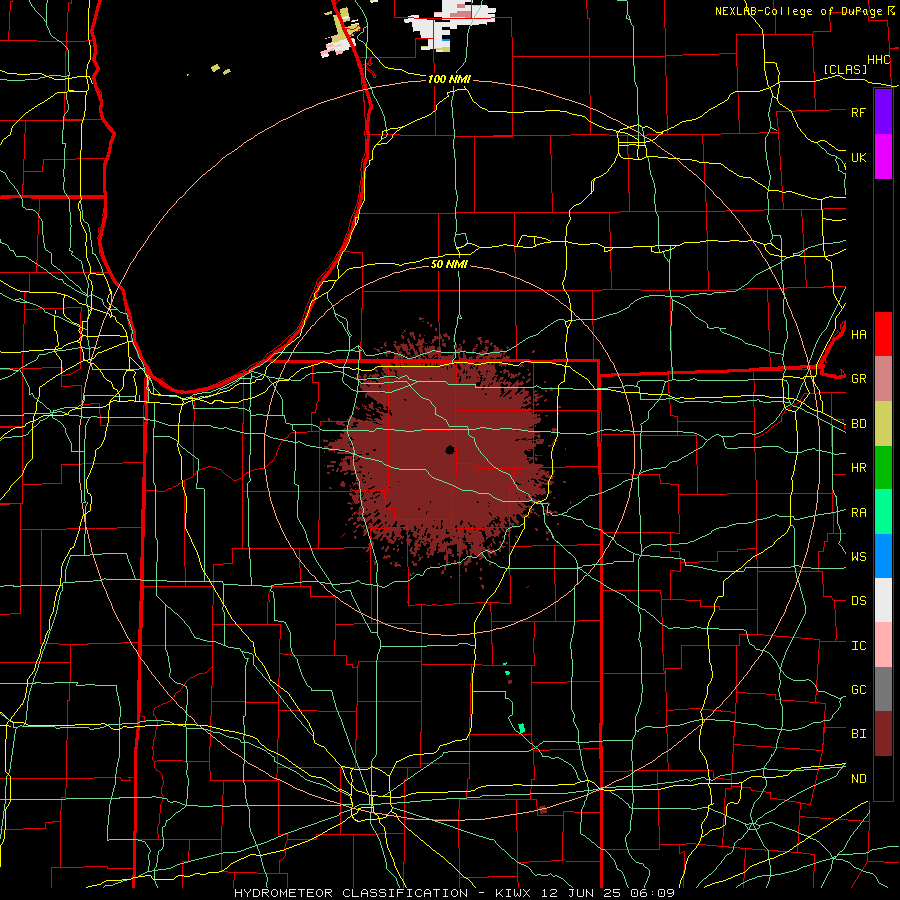Click the 06:09 timestamp
900x900 pixels.
655,893
